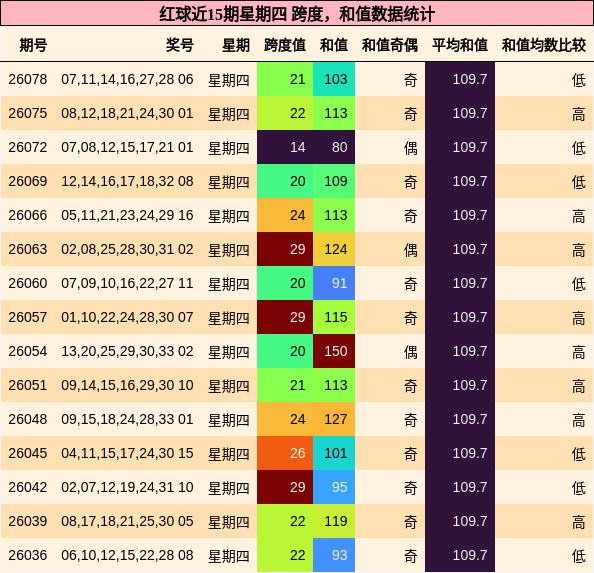The width and height of the screenshot is (594, 573).
Task: Select issue number 26054
Action: click(28, 351)
